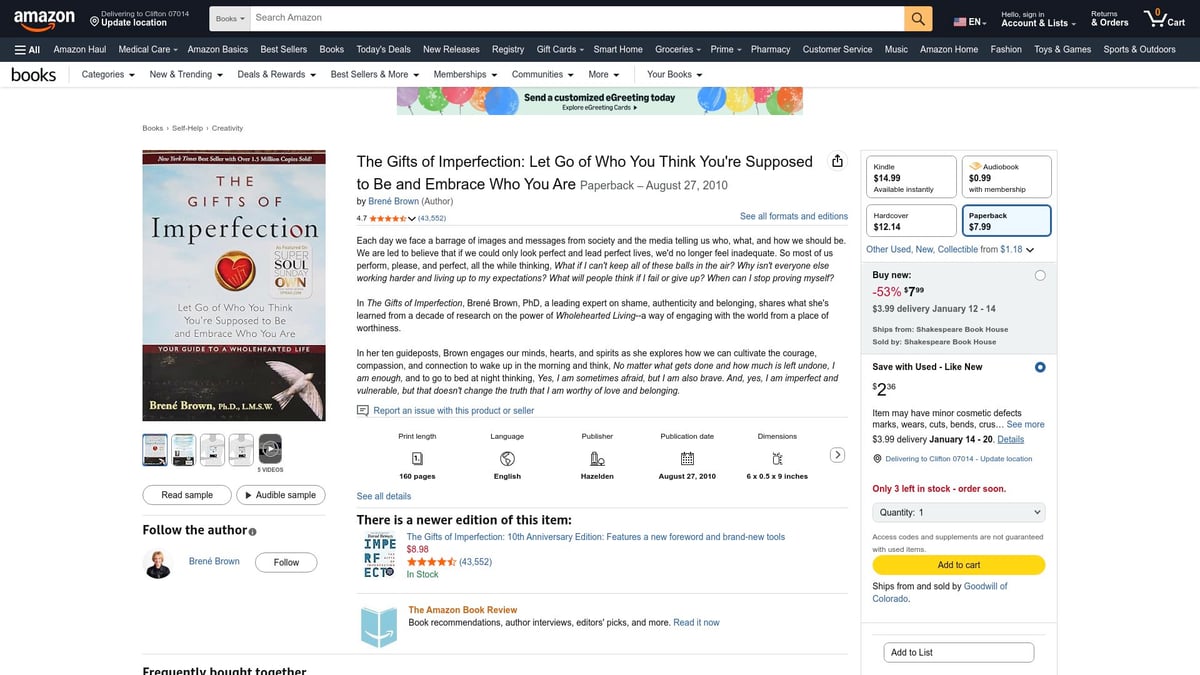1200x675 pixels.
Task: Open the See all formats and editions link
Action: click(x=793, y=216)
